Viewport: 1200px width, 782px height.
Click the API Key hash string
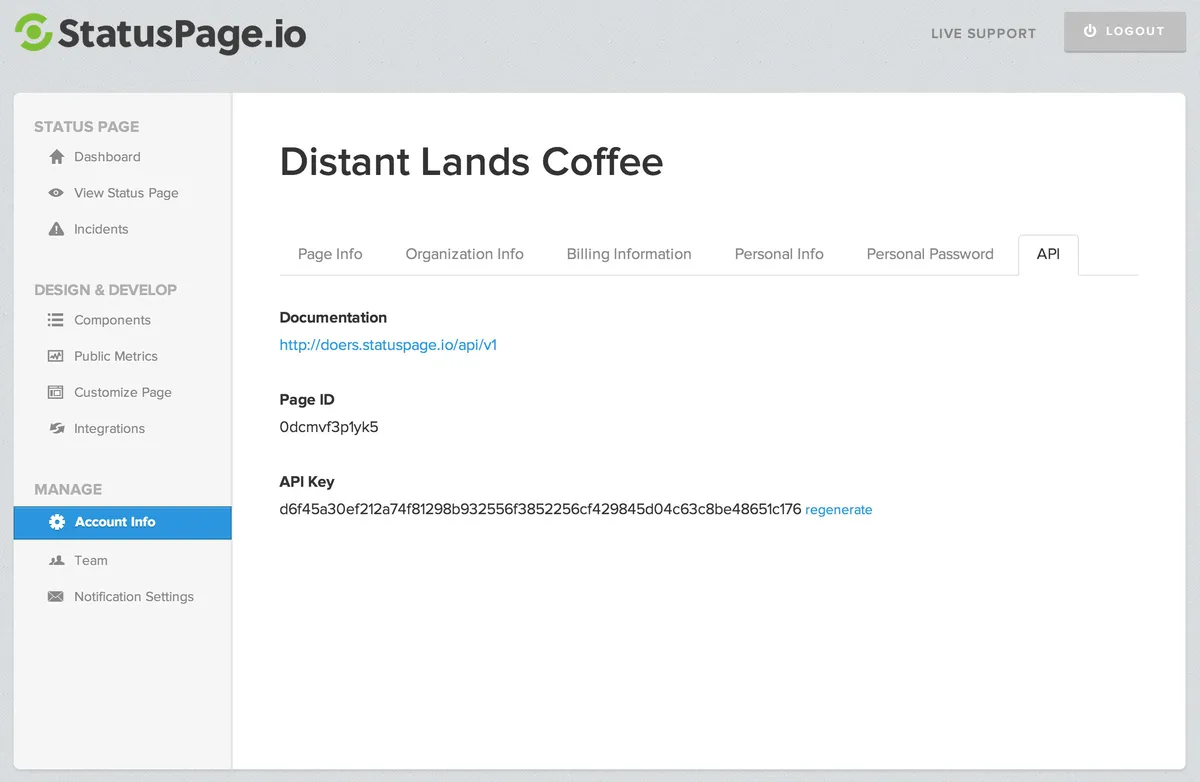540,509
